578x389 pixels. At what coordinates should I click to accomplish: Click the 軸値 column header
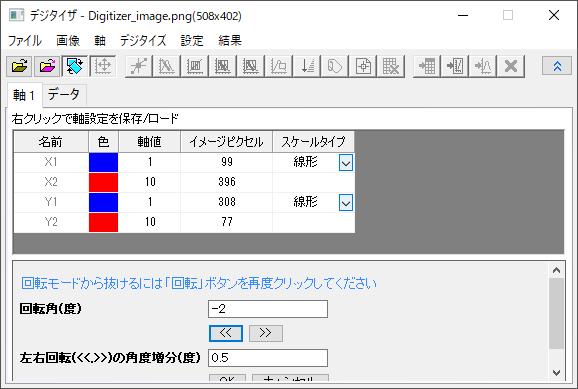click(149, 142)
